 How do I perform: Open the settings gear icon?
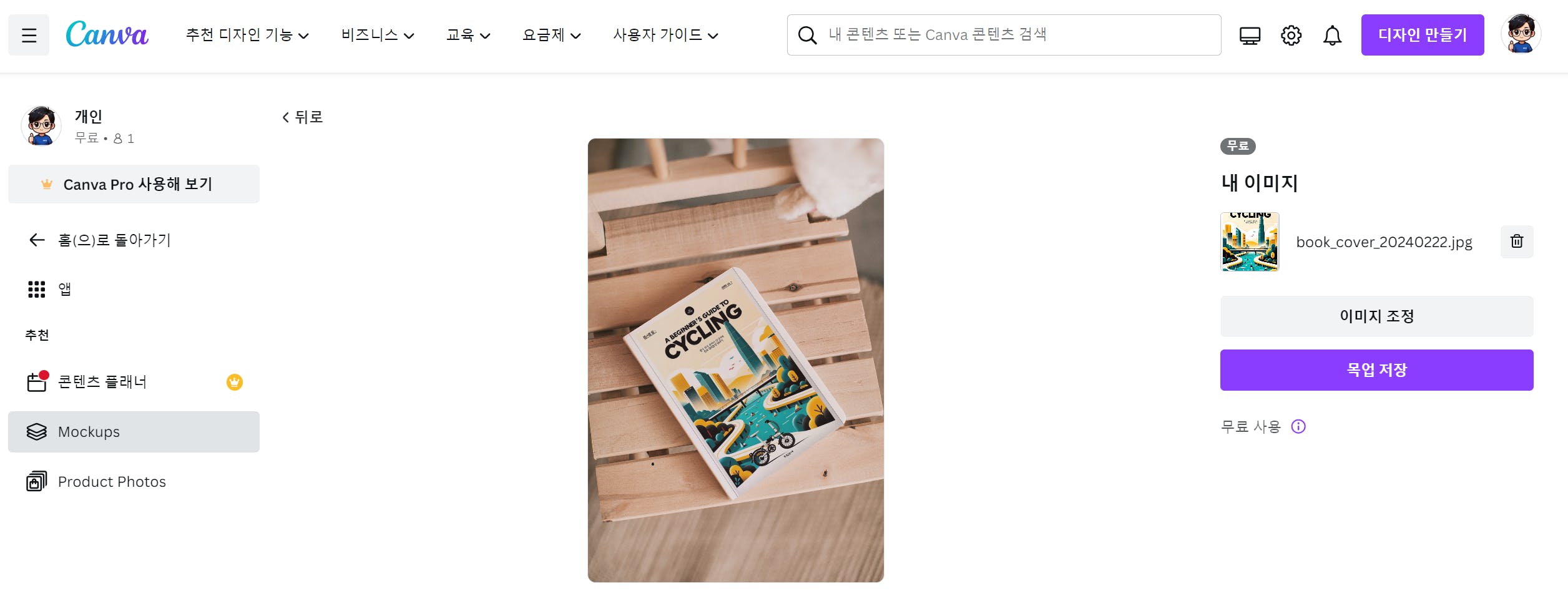point(1291,36)
